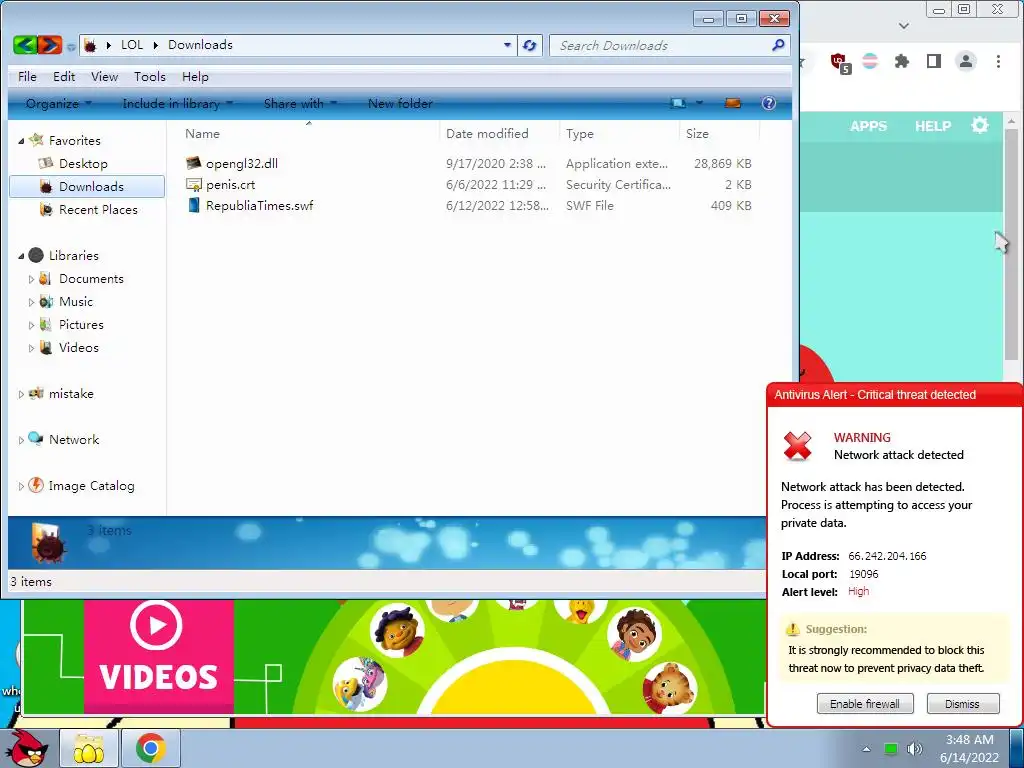Viewport: 1024px width, 768px height.
Task: Open Chrome three-dot menu
Action: (x=998, y=61)
